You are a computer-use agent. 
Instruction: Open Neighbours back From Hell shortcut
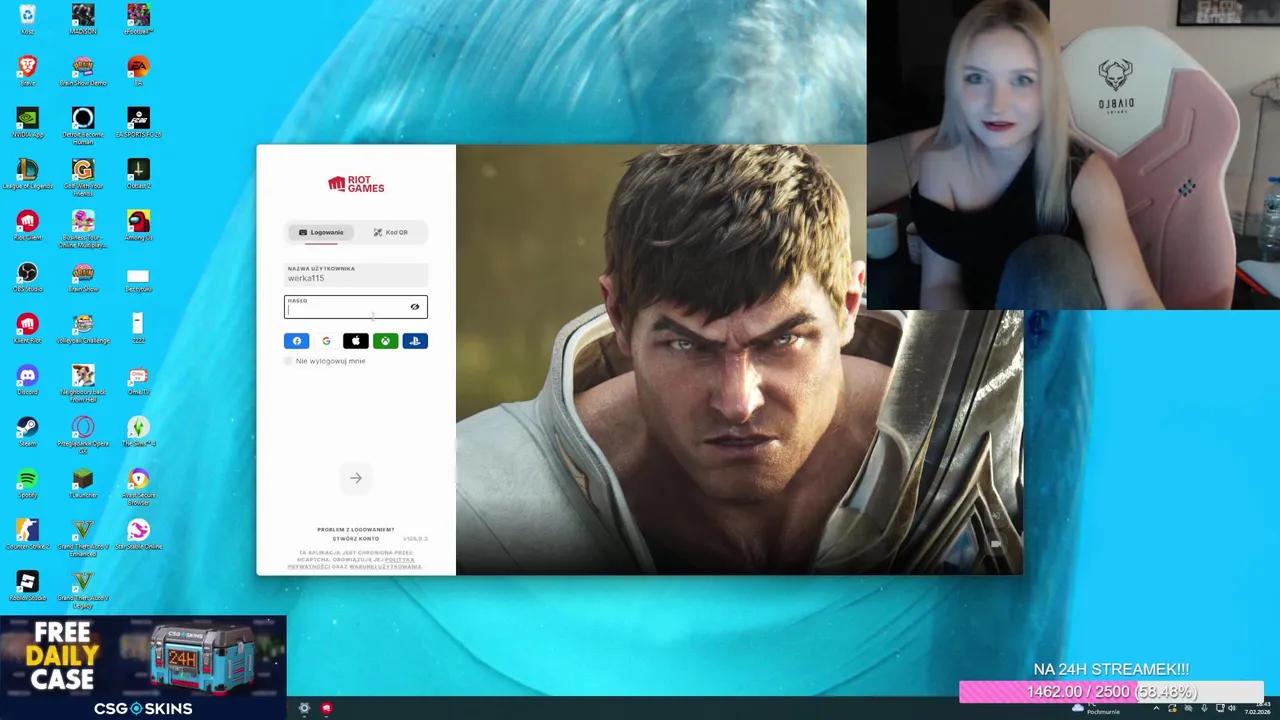tap(83, 383)
